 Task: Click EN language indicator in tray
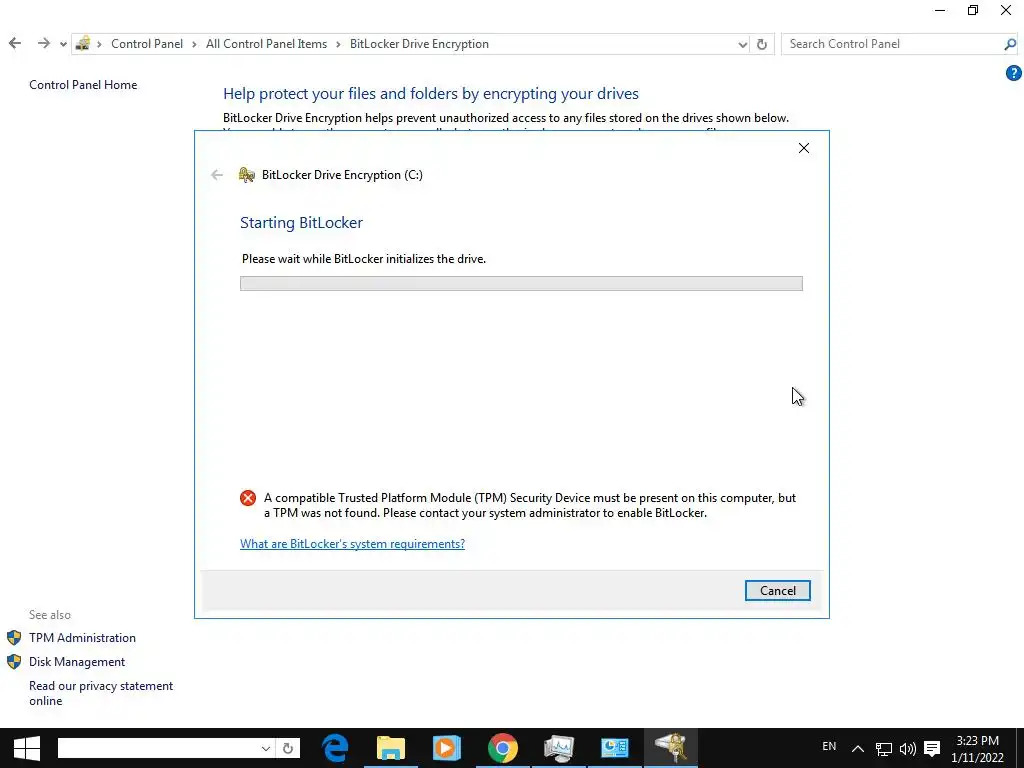point(829,746)
